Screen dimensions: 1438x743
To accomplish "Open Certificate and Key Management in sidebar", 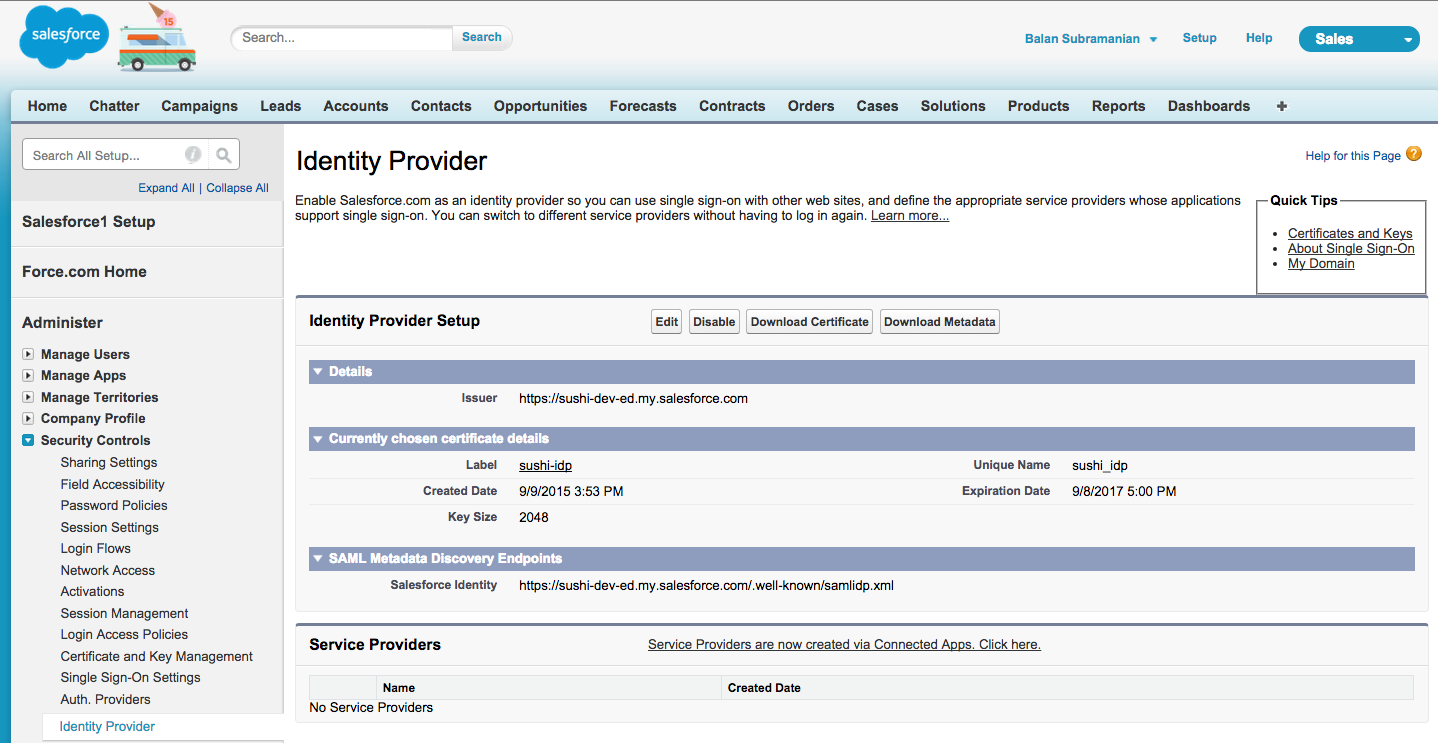I will coord(156,657).
